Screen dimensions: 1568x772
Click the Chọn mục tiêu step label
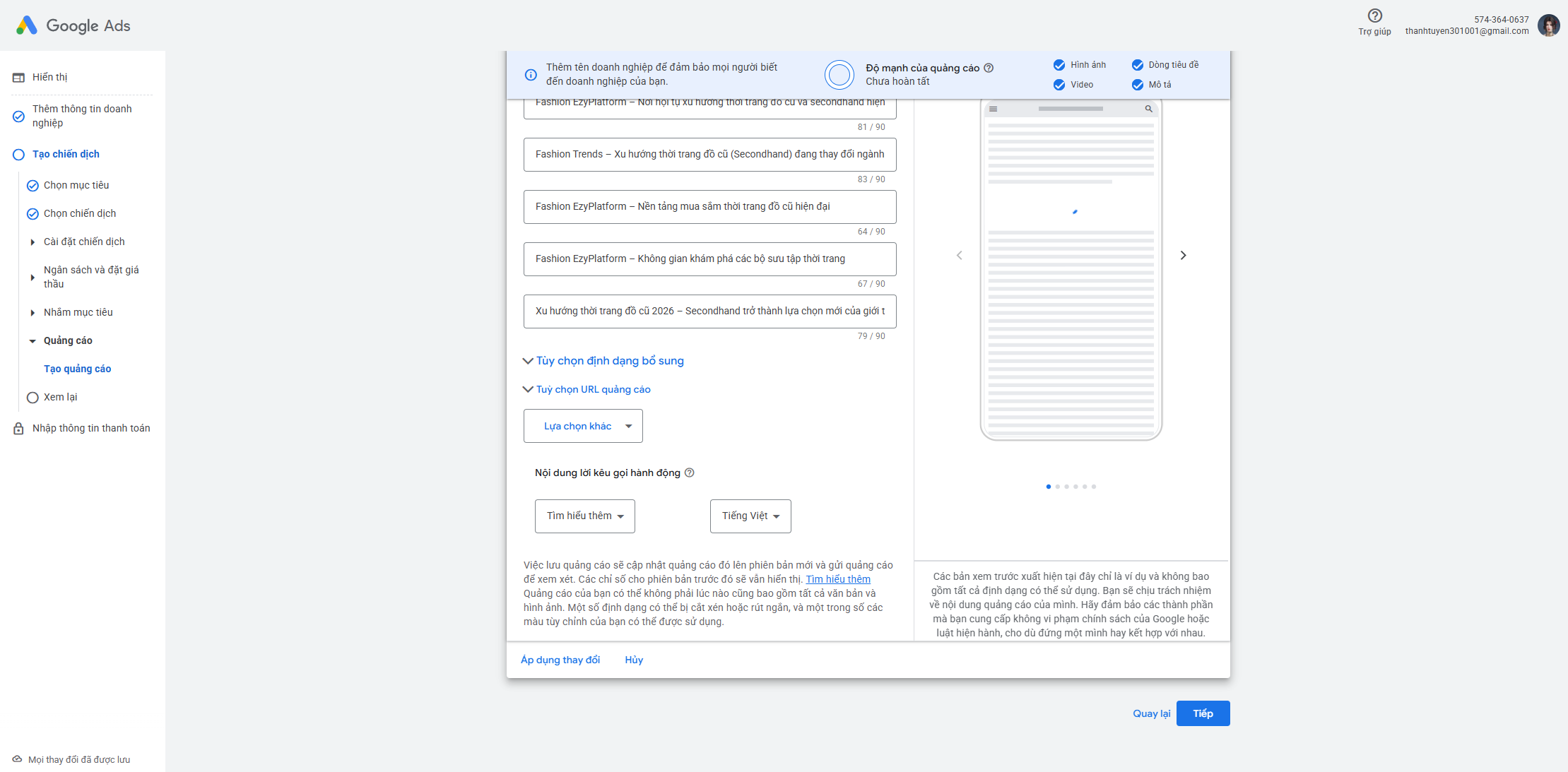coord(76,185)
